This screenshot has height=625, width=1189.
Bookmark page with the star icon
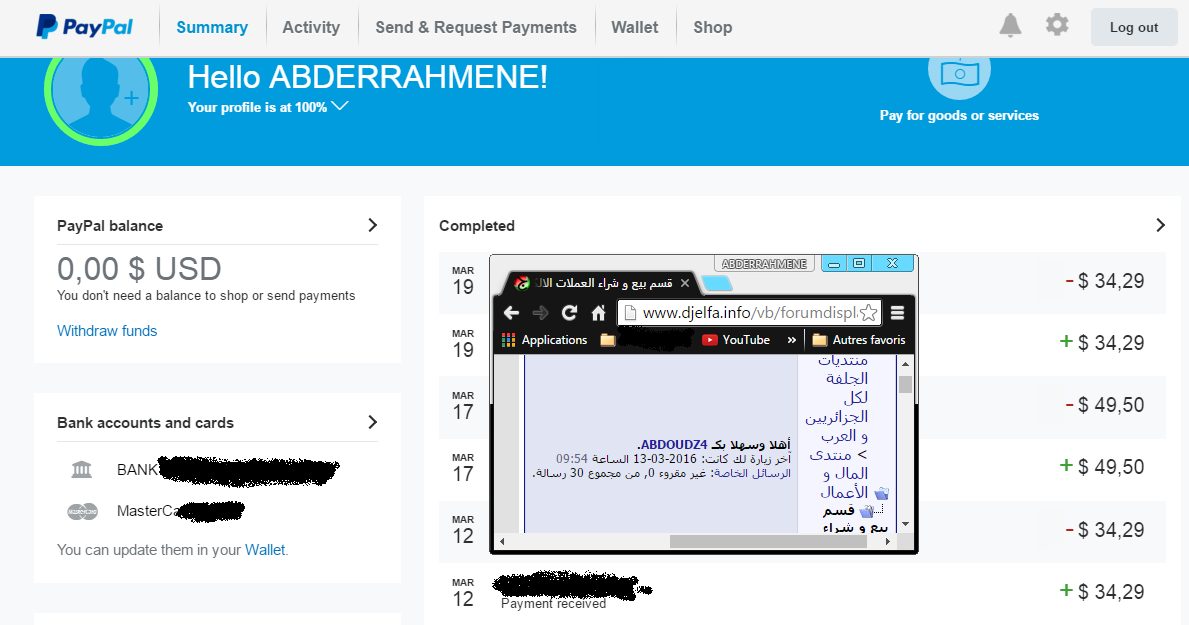pyautogui.click(x=869, y=312)
